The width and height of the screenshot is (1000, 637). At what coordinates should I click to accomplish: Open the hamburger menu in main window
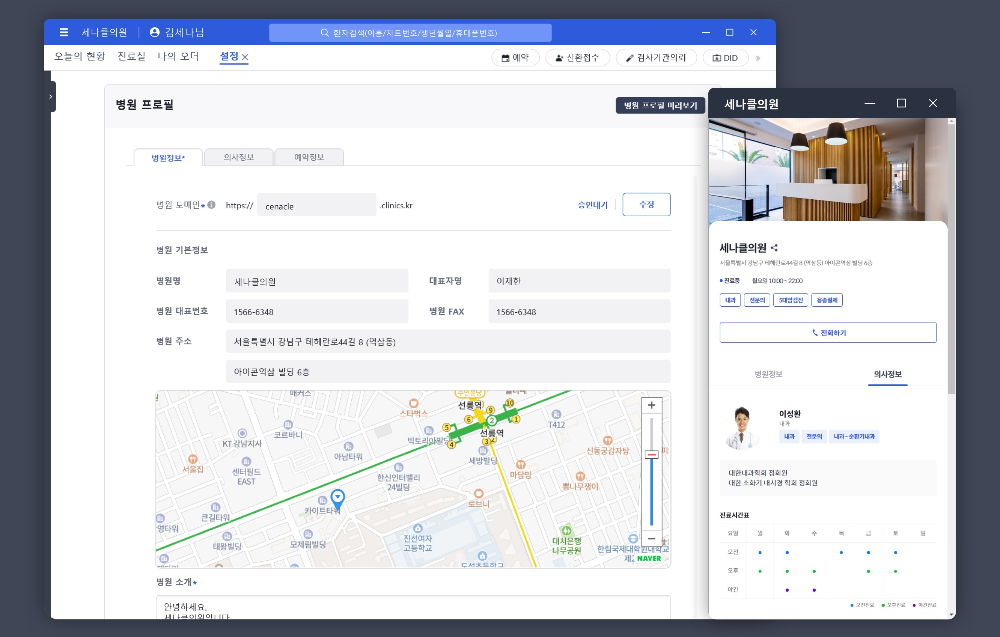[64, 33]
